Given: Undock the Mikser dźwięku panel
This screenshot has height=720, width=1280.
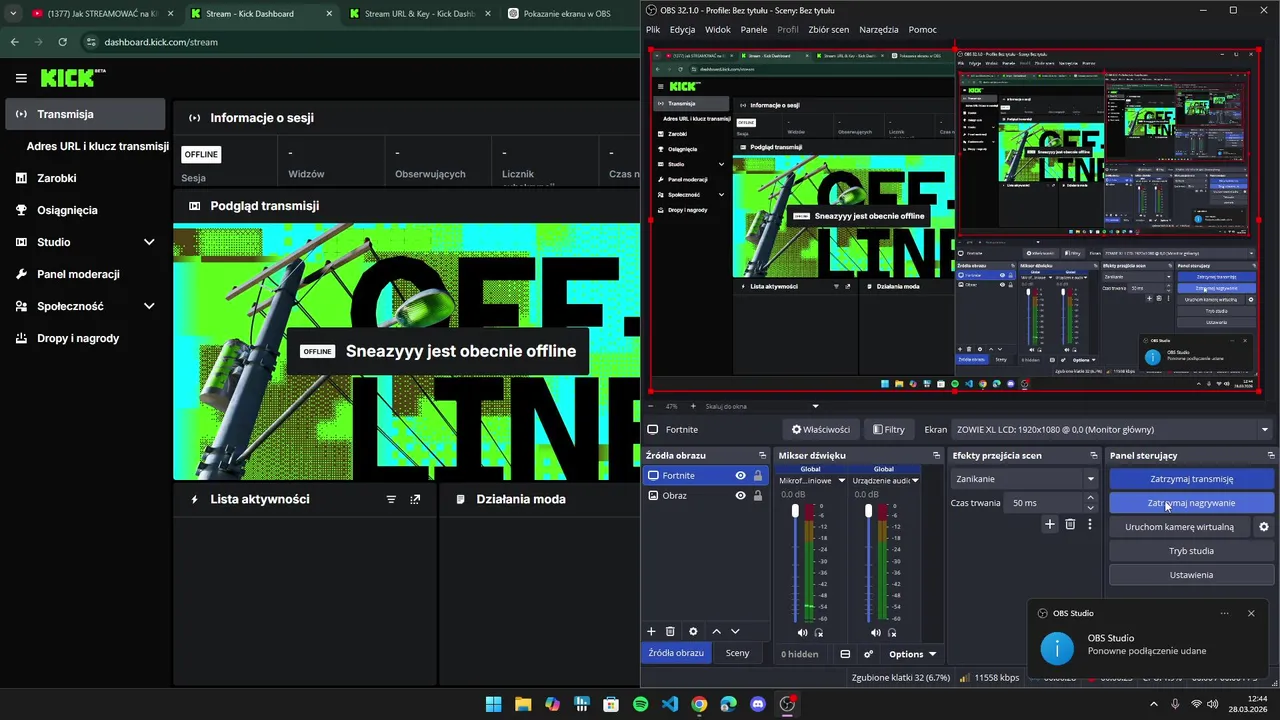Looking at the screenshot, I should coord(937,455).
